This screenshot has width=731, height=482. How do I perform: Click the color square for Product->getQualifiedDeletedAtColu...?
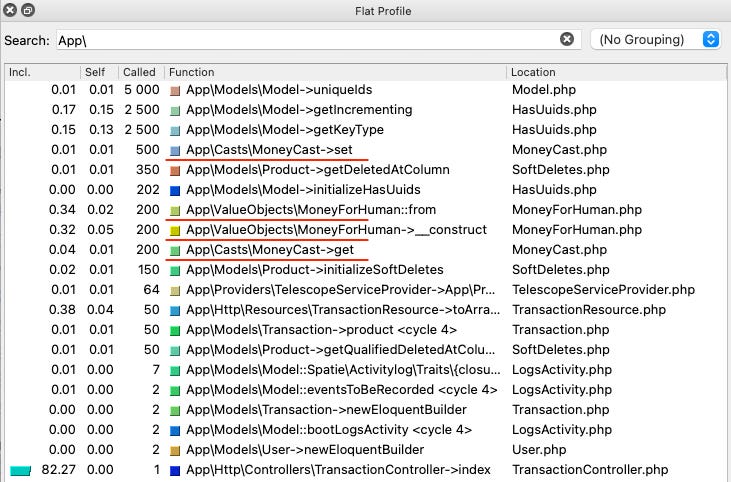click(x=175, y=351)
